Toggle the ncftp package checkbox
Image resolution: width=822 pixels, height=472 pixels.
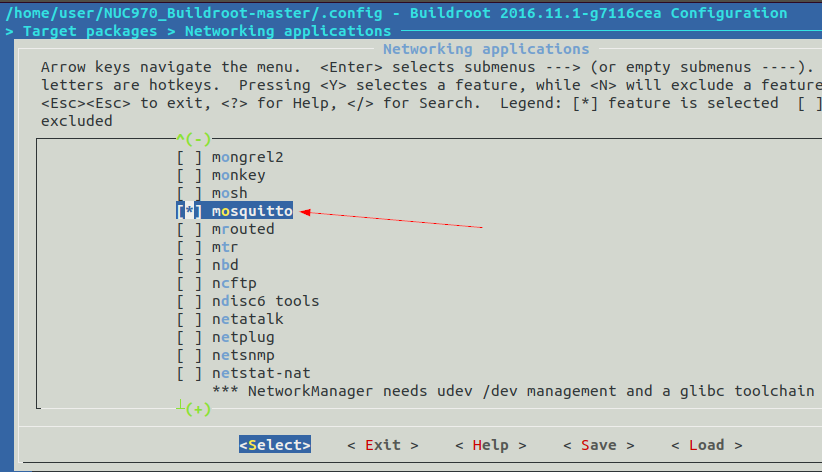189,283
